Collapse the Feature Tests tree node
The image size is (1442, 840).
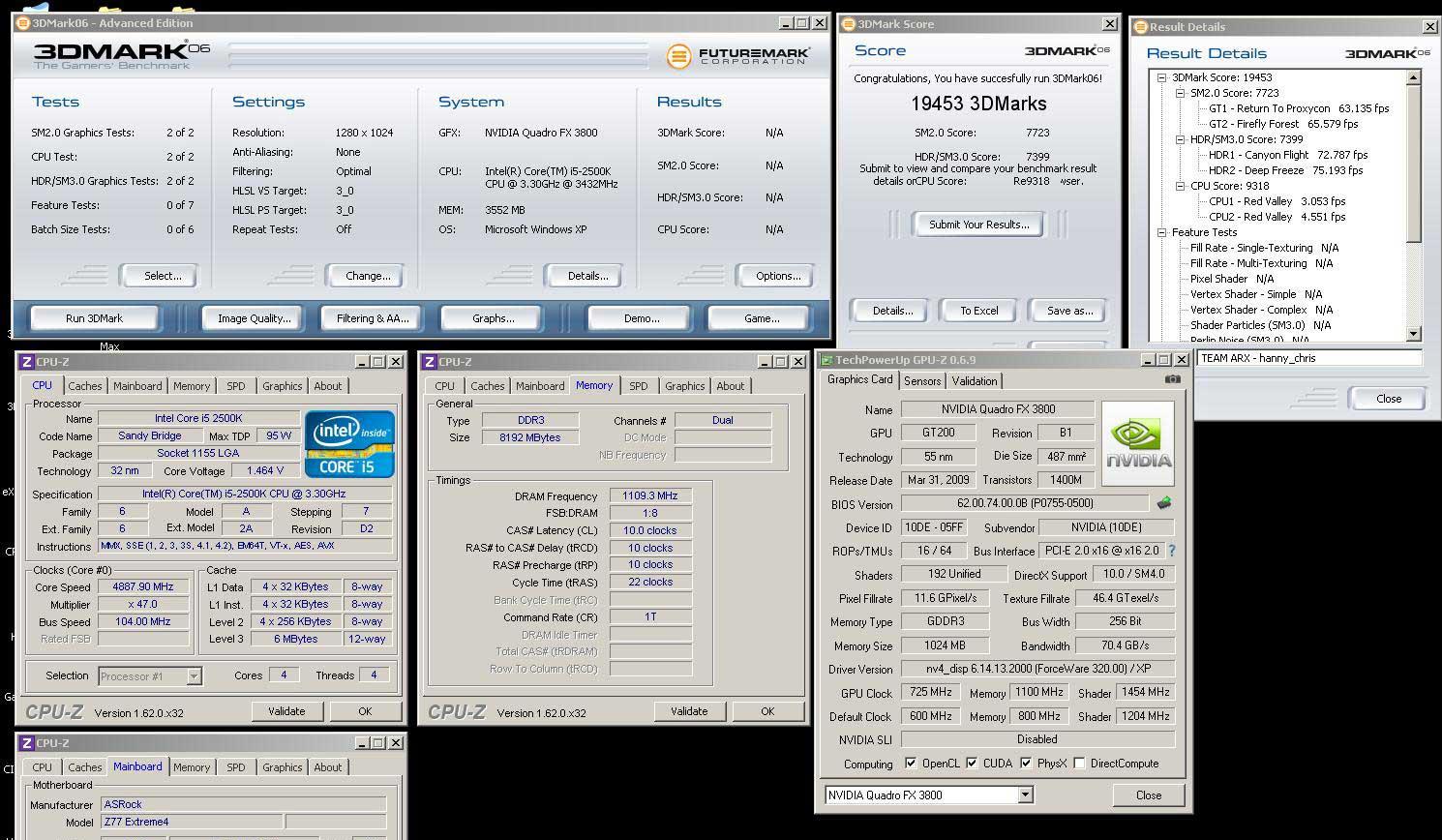1162,232
